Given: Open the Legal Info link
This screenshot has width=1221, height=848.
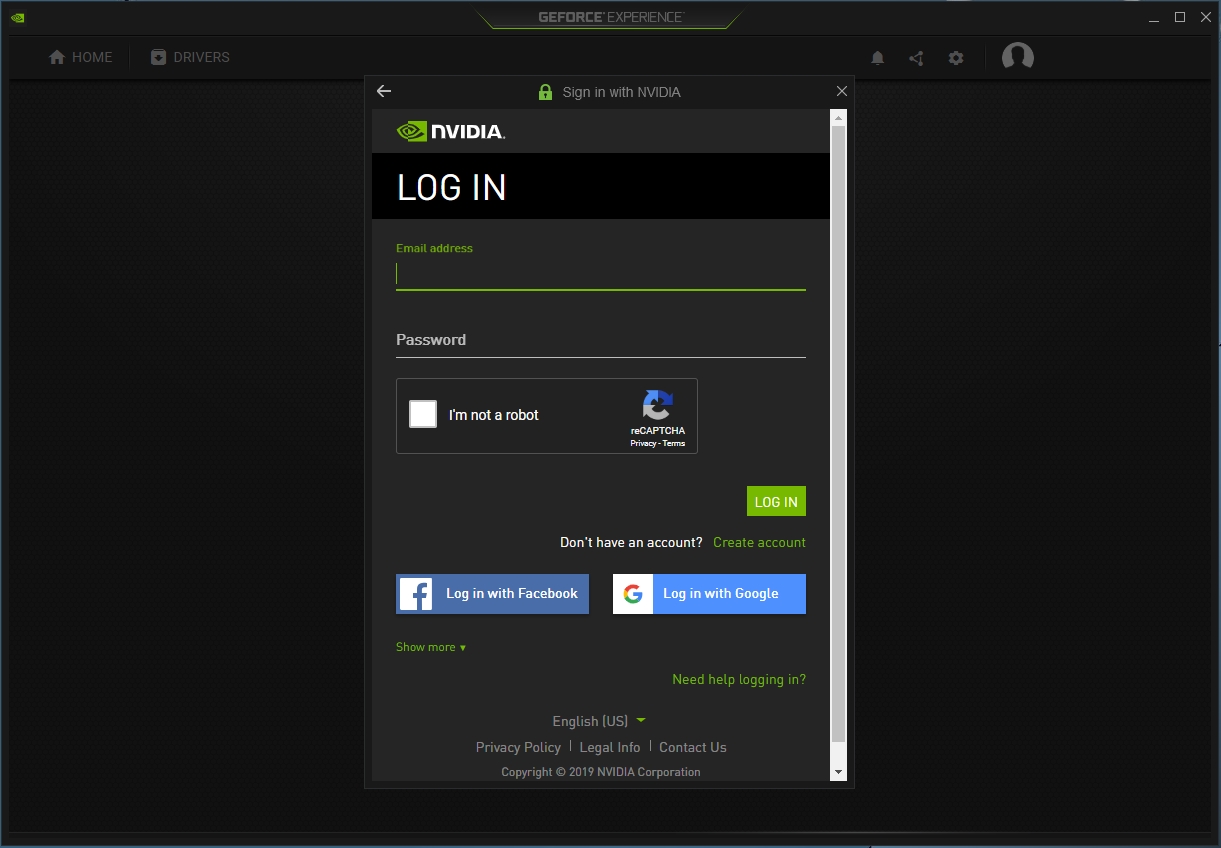Looking at the screenshot, I should pyautogui.click(x=610, y=747).
